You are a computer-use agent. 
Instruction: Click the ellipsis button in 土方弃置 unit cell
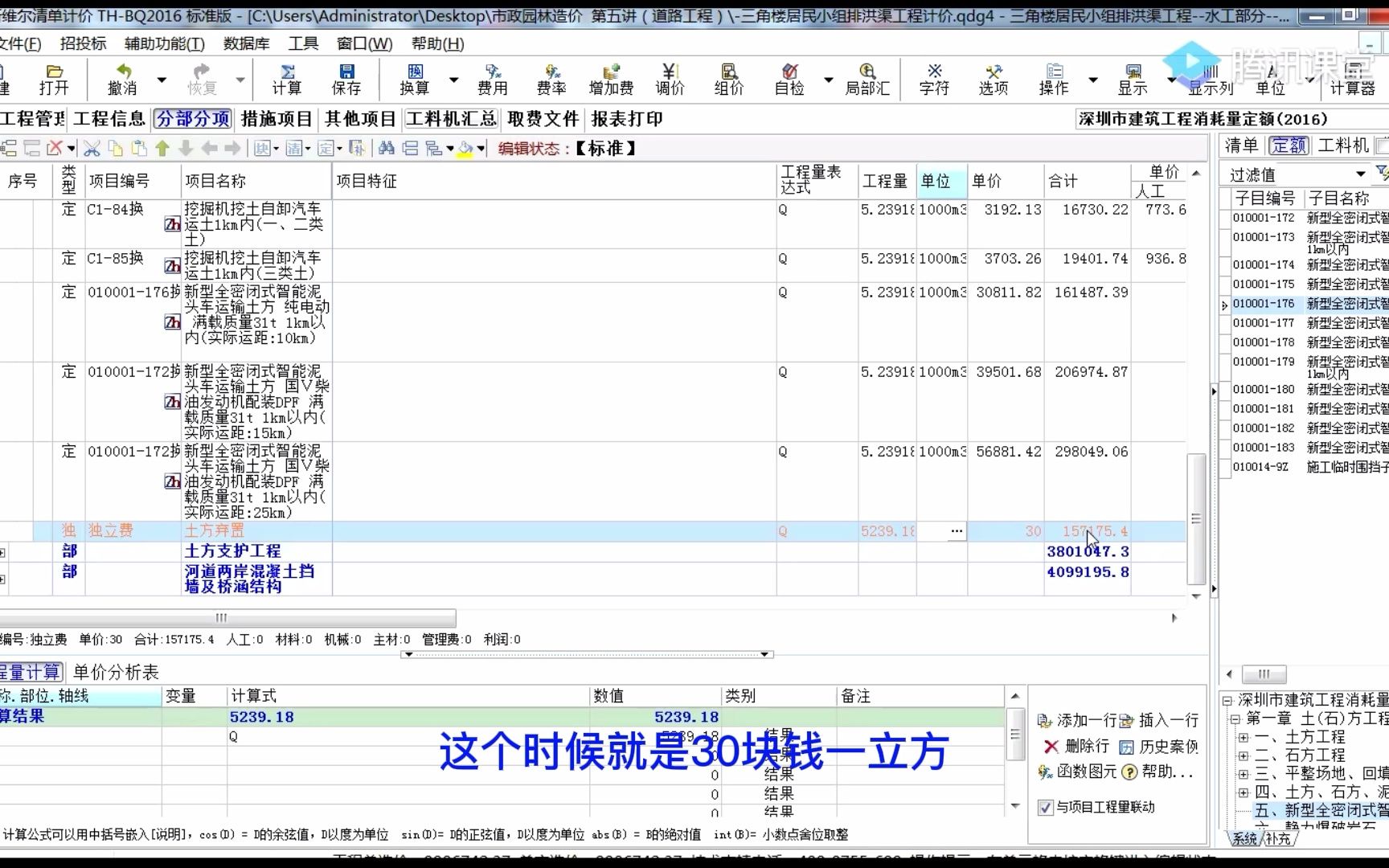[x=956, y=531]
